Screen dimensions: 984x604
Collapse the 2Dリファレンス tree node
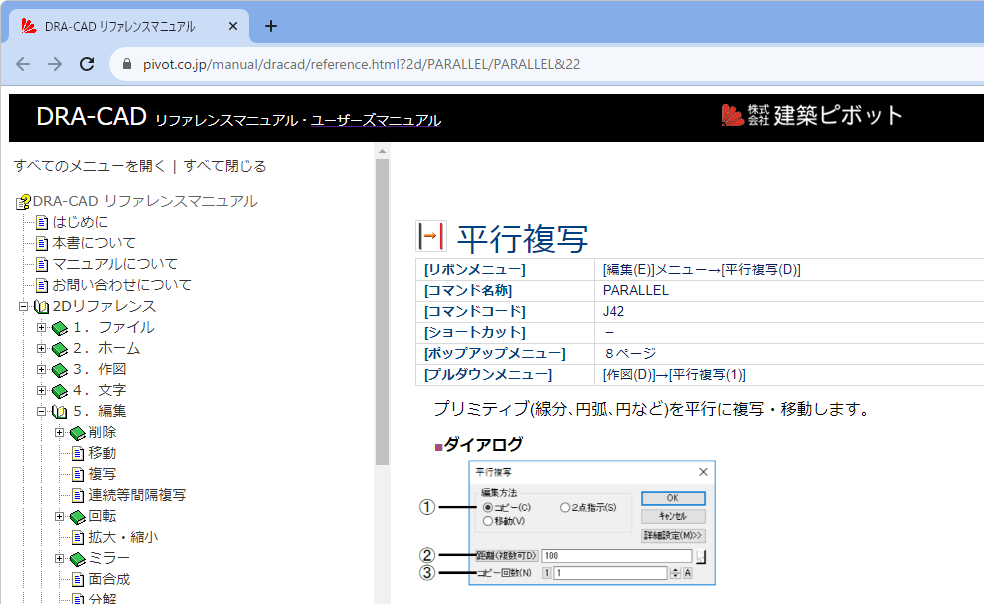pos(23,306)
